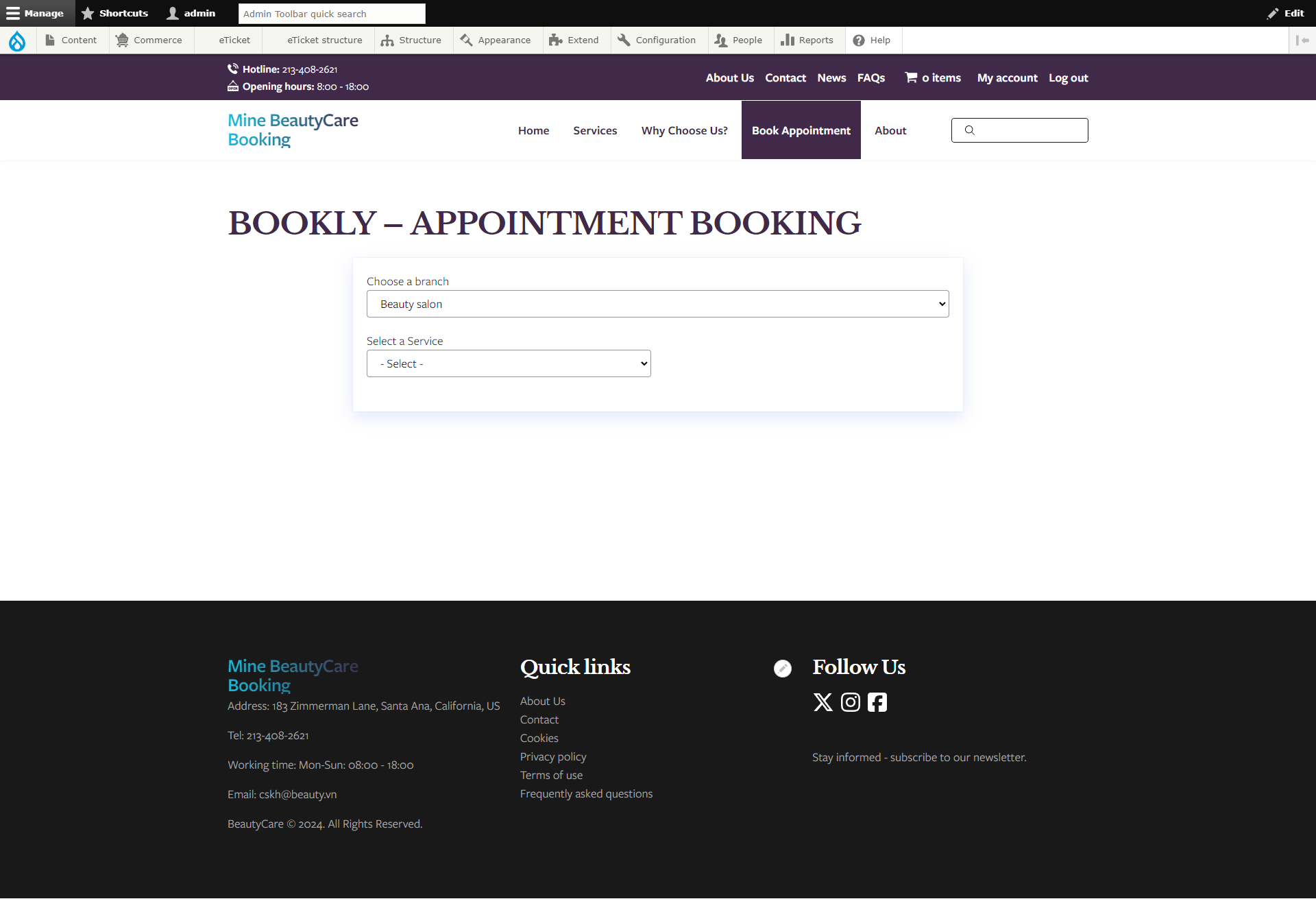
Task: Open footer Contact quick link
Action: click(539, 719)
